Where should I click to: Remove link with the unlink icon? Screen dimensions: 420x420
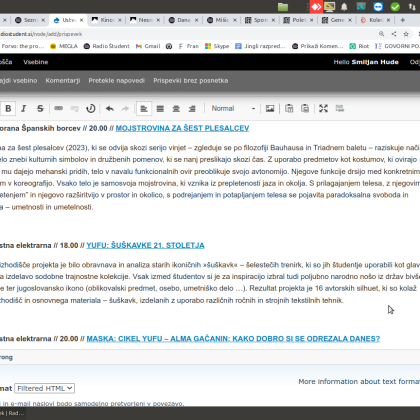74,108
